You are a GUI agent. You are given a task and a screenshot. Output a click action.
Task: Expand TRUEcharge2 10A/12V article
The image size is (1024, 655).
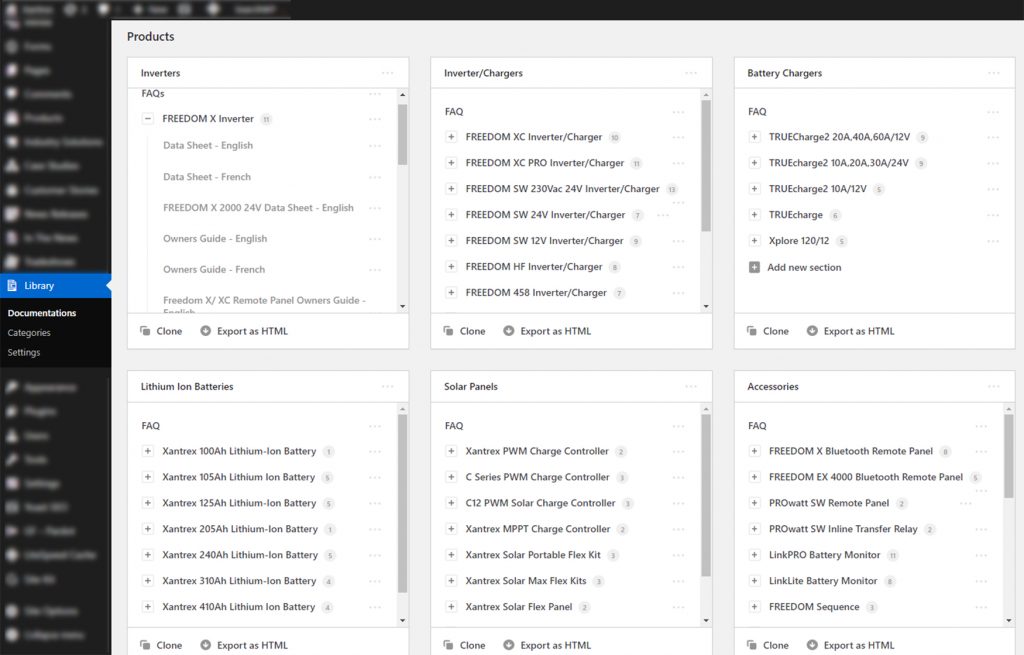[754, 189]
